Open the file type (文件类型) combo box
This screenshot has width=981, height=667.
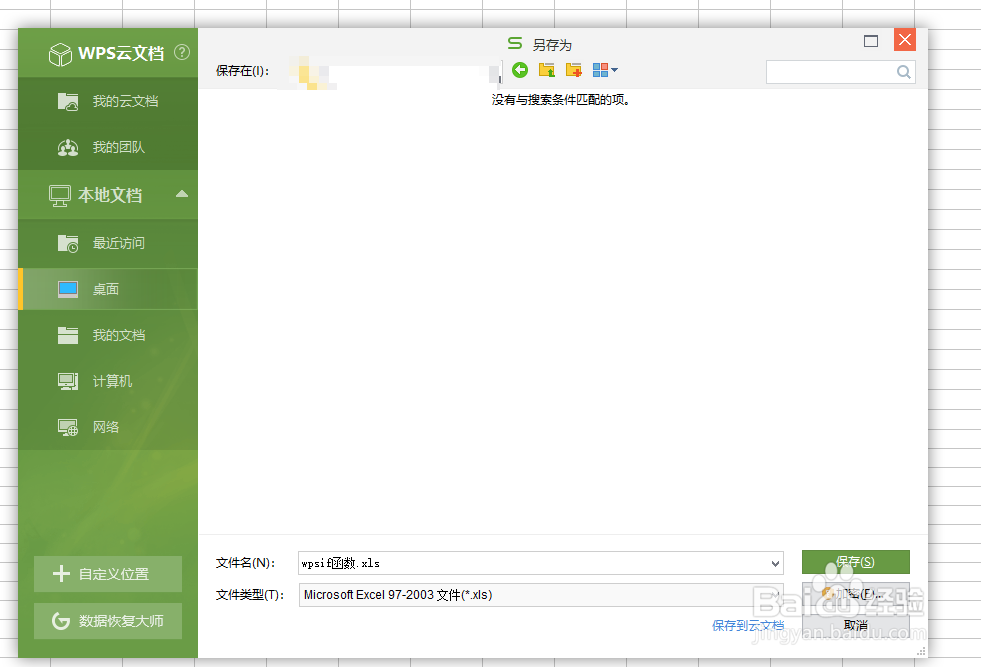(x=541, y=595)
